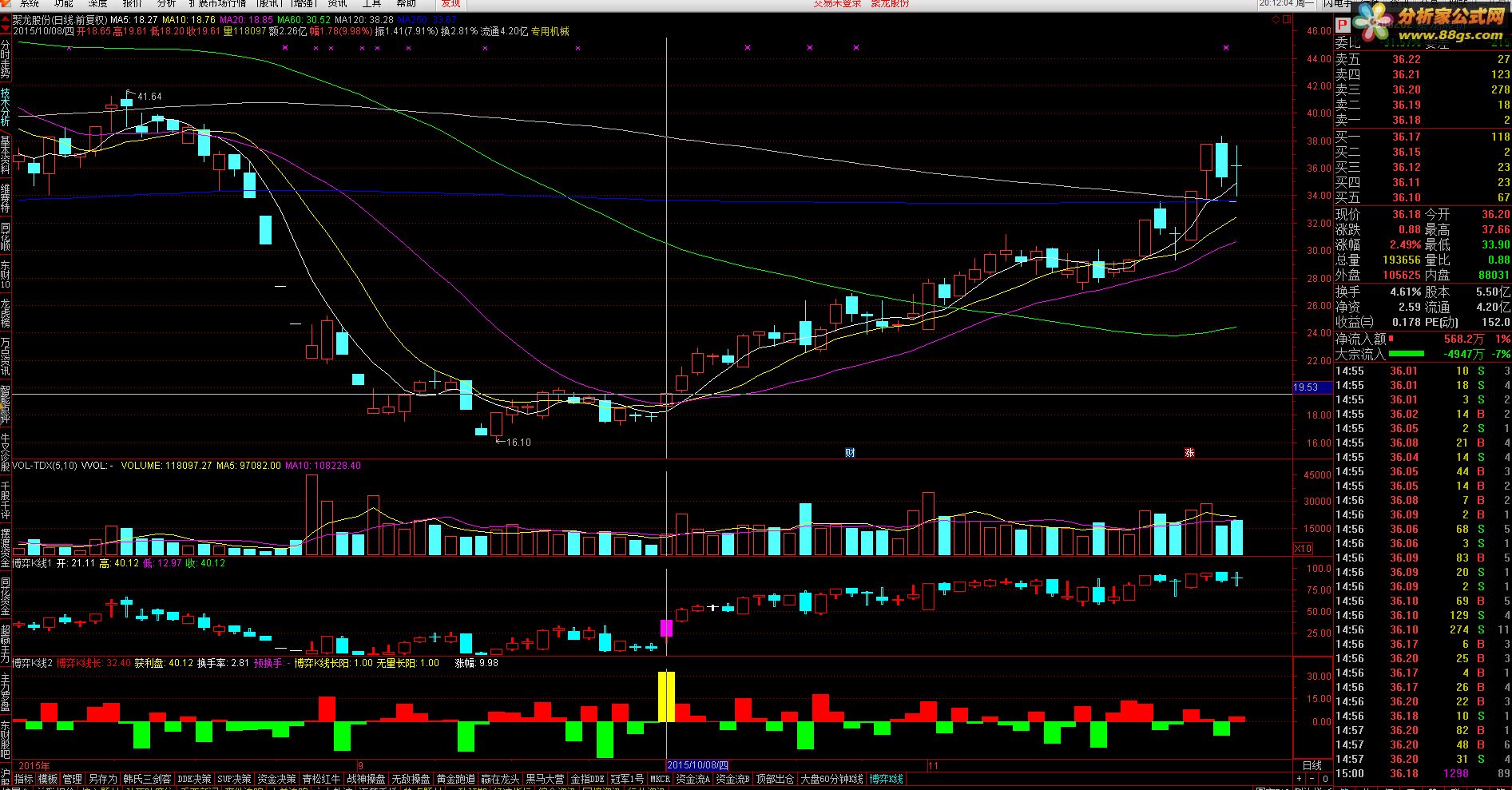Viewport: 1512px width, 790px height.
Task: Select the 赢在龙头 indicator tab
Action: [x=500, y=779]
